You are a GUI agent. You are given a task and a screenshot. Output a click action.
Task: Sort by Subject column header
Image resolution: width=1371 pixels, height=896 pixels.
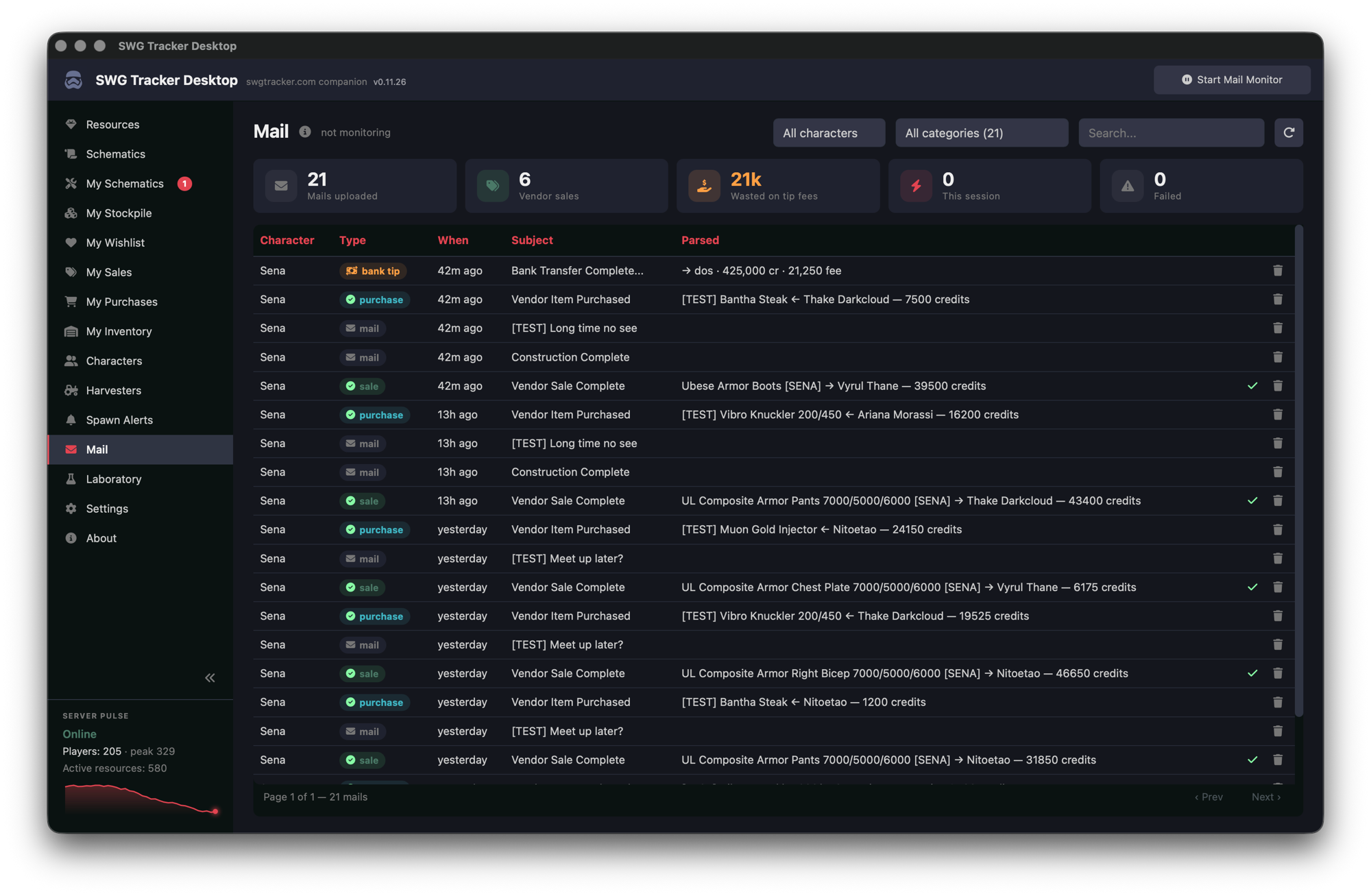(531, 240)
